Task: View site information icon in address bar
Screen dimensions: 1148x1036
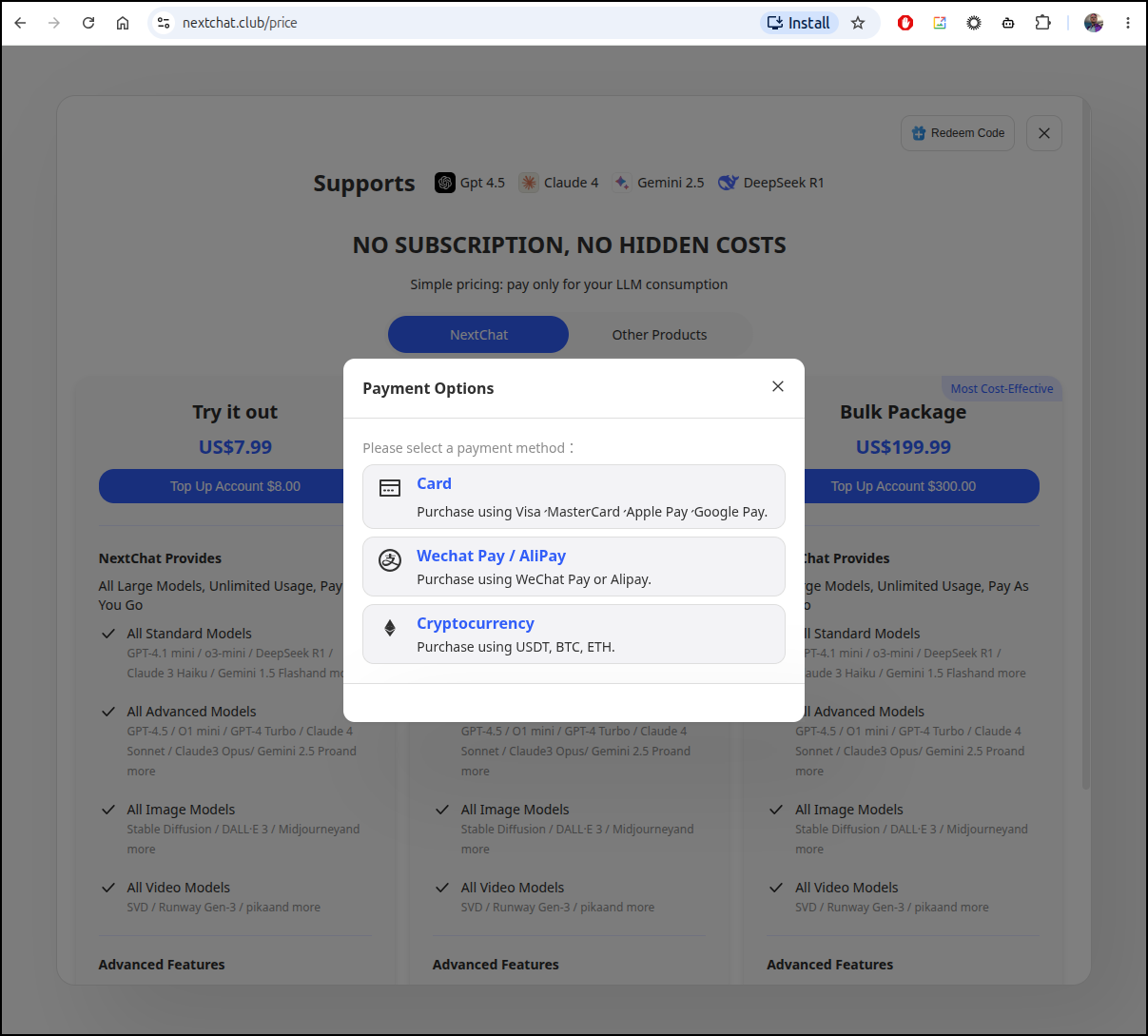Action: (x=164, y=23)
